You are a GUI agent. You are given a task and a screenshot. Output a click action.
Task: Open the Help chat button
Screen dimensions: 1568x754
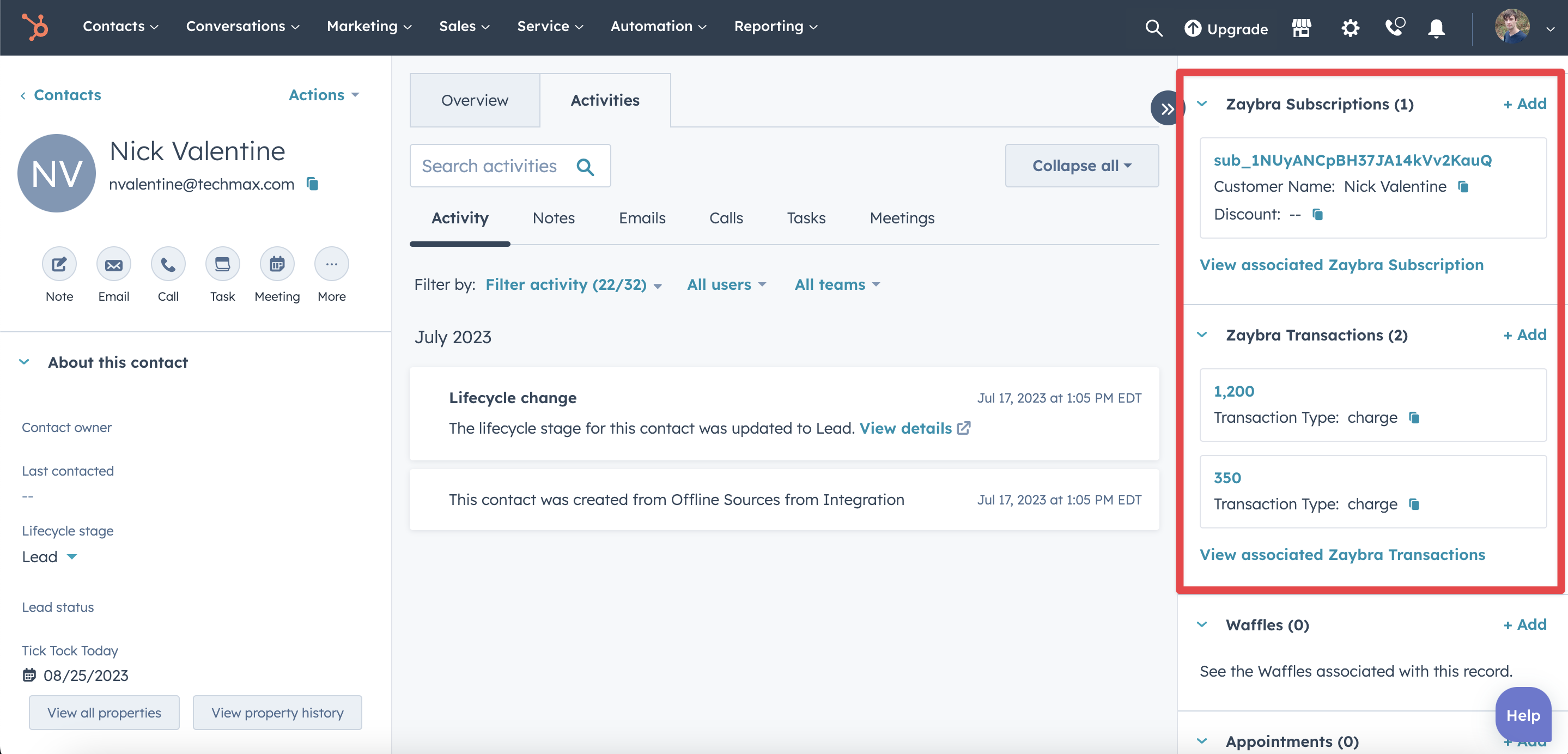[1523, 715]
